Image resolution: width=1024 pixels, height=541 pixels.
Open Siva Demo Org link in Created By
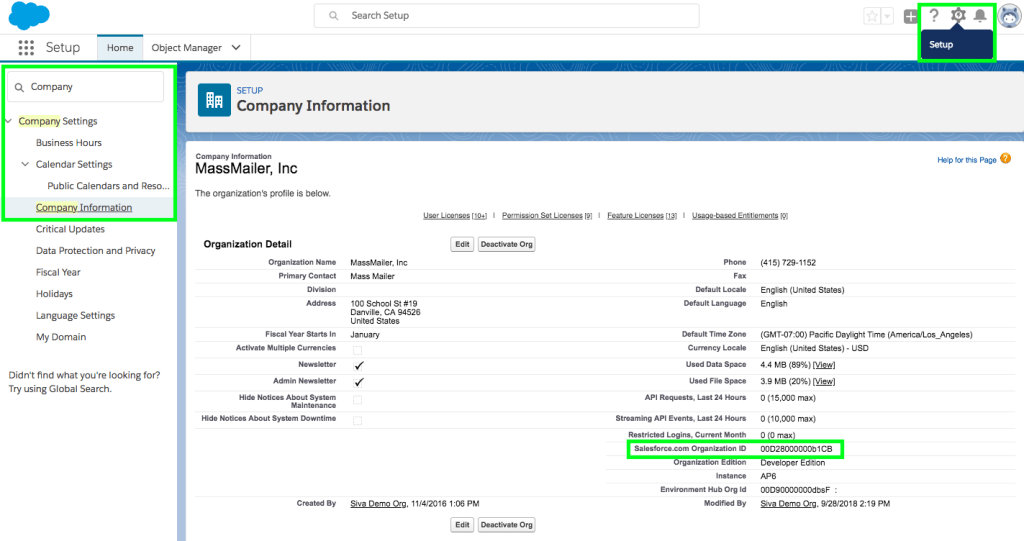tap(379, 504)
